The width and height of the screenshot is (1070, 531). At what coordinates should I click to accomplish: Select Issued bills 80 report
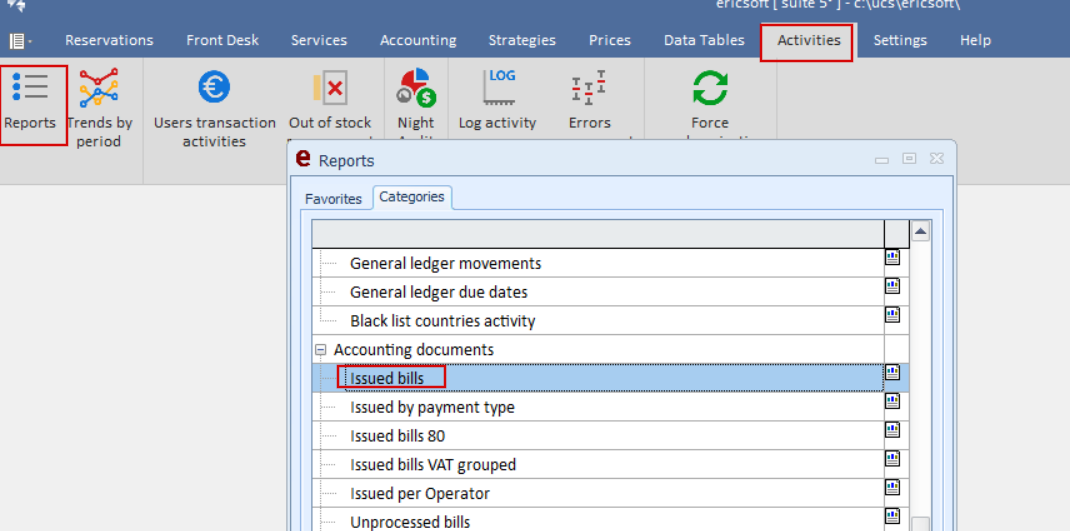point(398,436)
